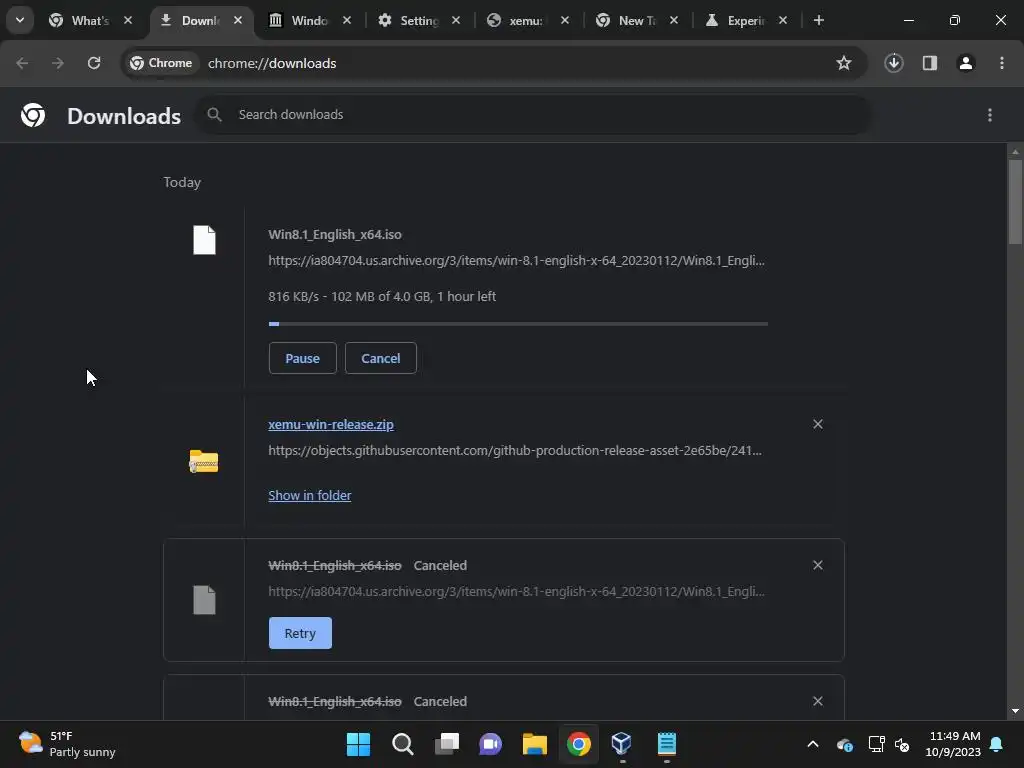
Task: Close the Downloads tab
Action: [x=238, y=20]
